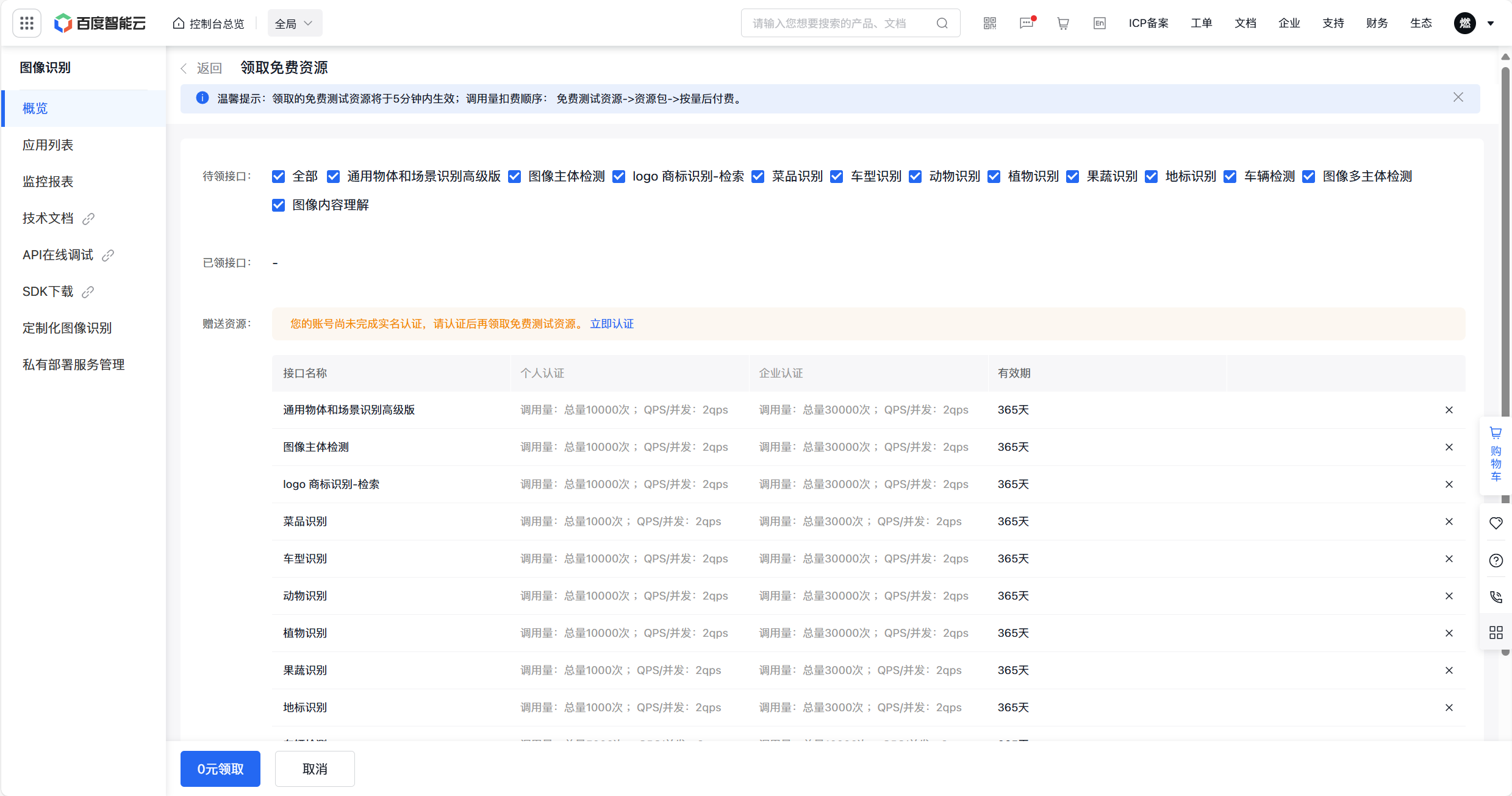Remove the 果蔬识别 row
The image size is (1512, 796).
(x=1449, y=670)
